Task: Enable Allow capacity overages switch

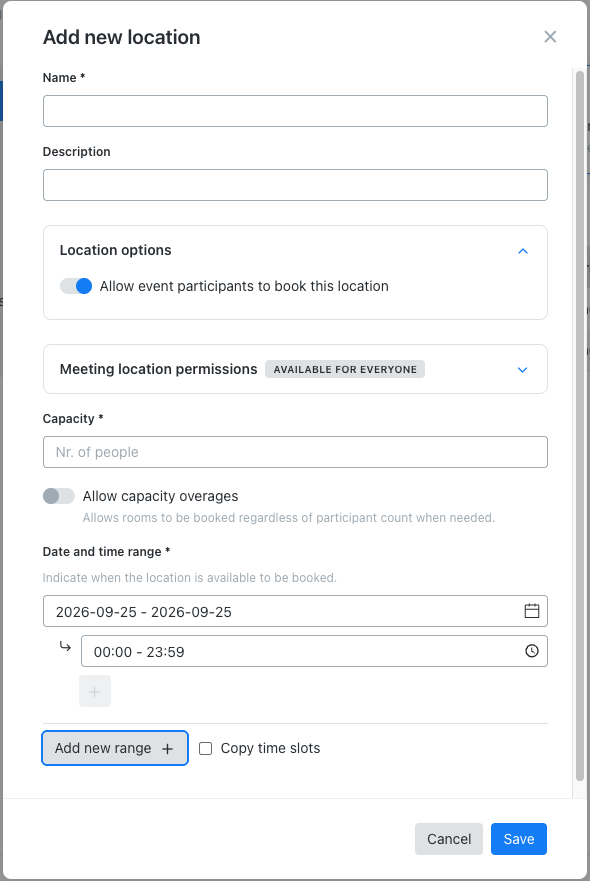Action: [x=59, y=496]
